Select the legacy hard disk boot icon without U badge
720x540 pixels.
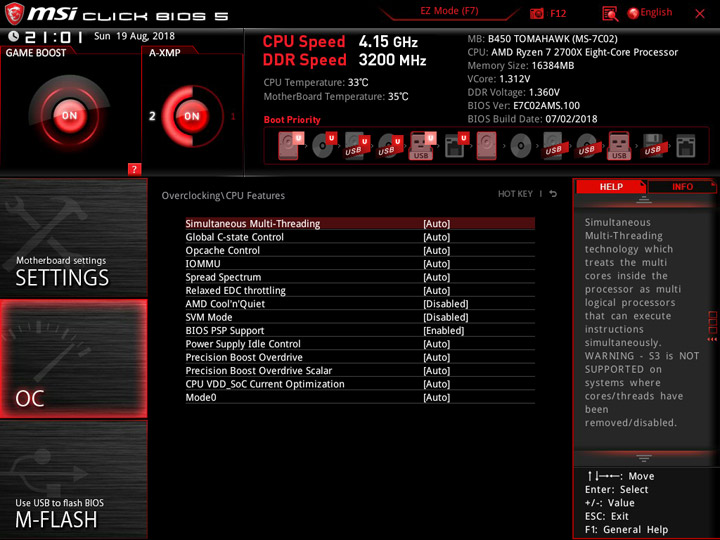(487, 146)
